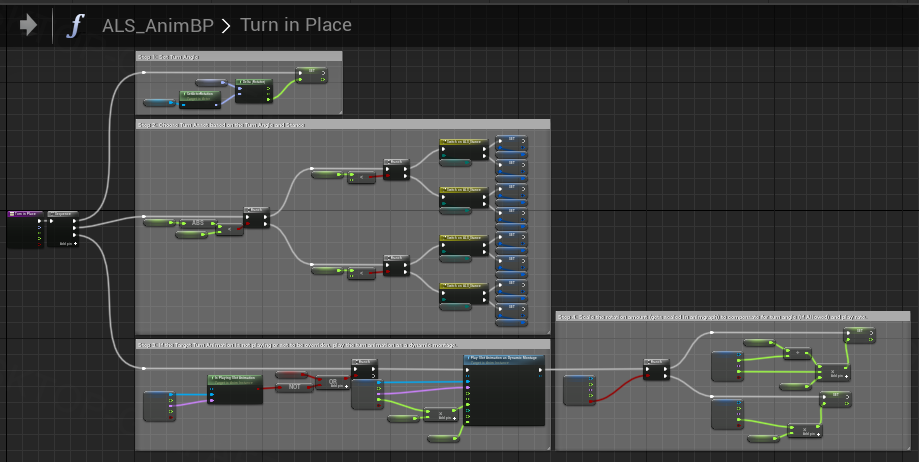Viewport: 919px width, 462px height.
Task: Click the Turn in Place breadcrumb label
Action: tap(295, 24)
